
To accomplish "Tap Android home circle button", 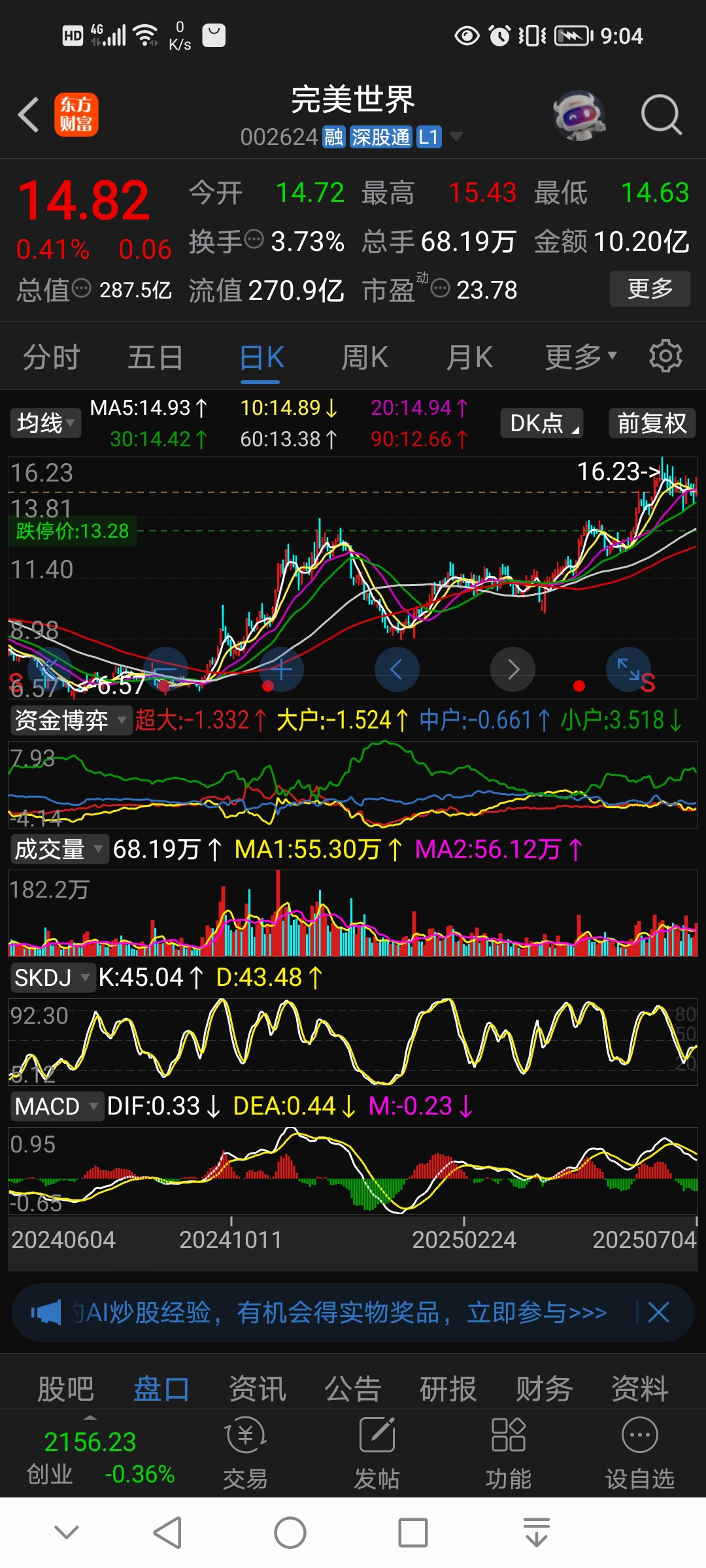I will coord(290,1533).
